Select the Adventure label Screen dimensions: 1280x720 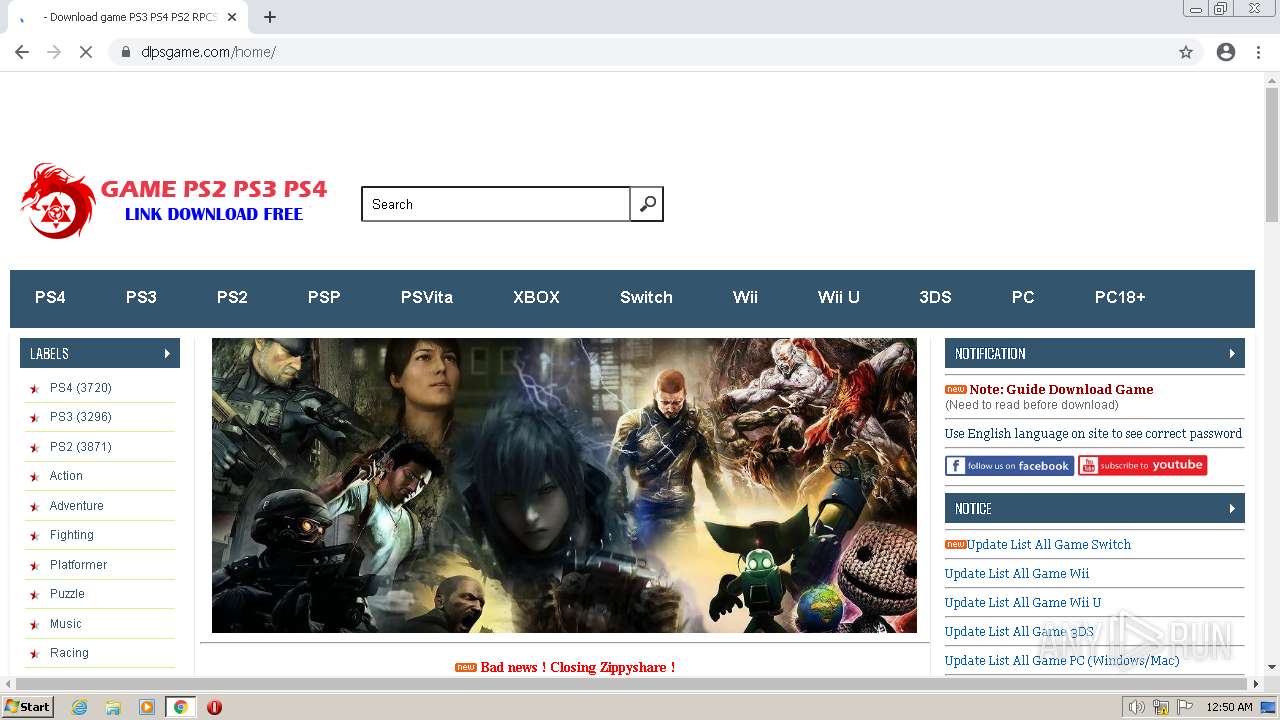(77, 506)
